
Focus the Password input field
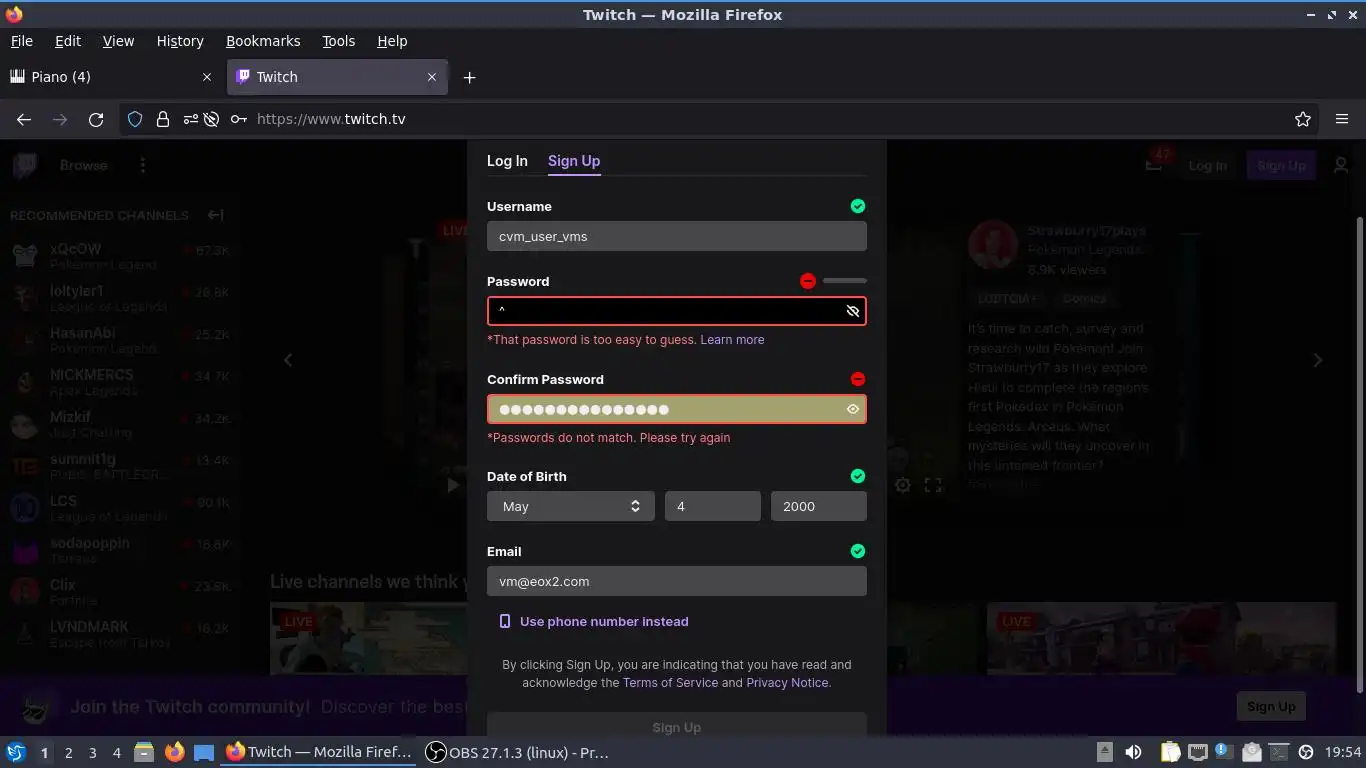pos(677,311)
